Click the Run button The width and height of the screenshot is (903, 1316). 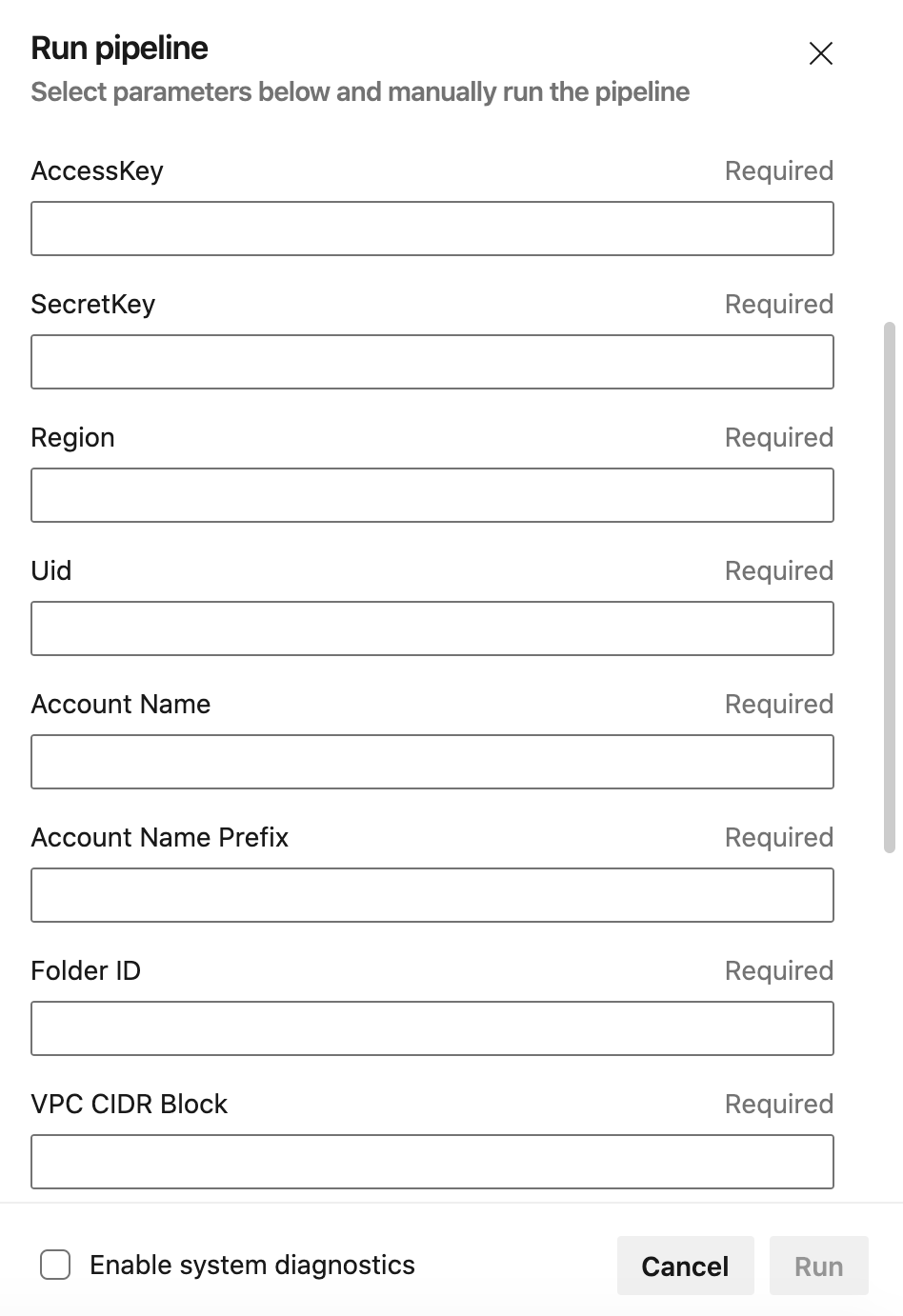(x=819, y=1266)
